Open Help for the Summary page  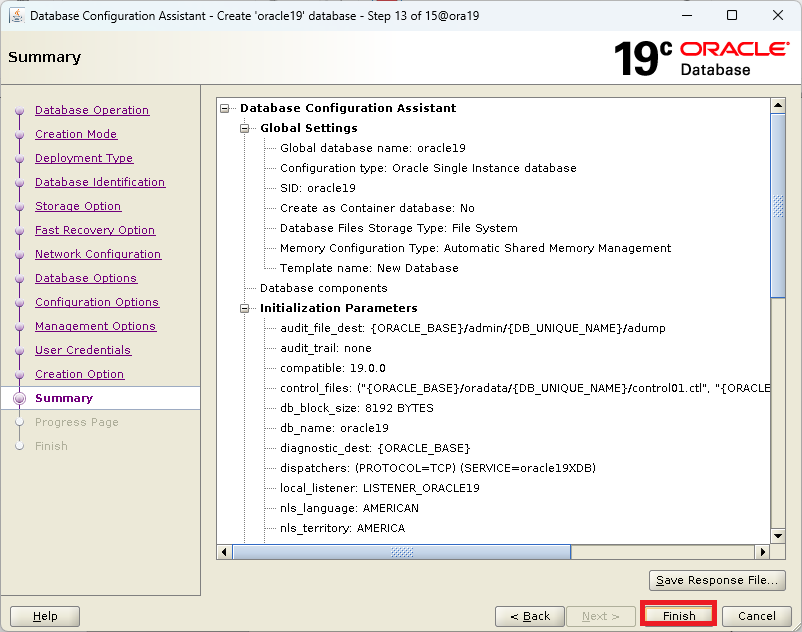pos(45,616)
